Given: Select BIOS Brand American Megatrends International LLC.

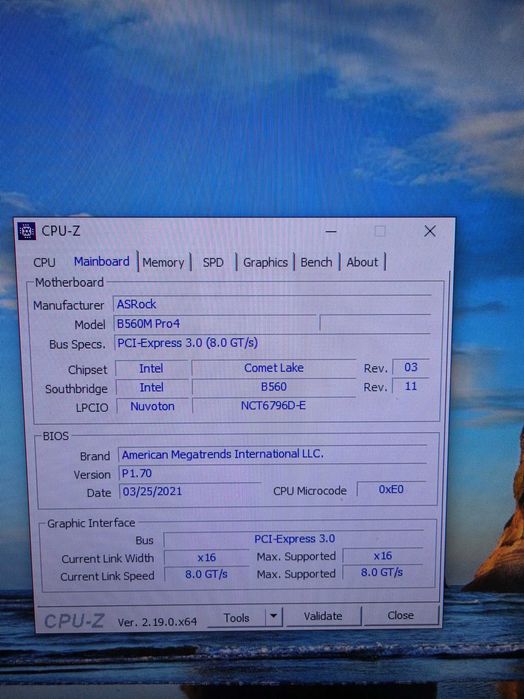Looking at the screenshot, I should tap(272, 454).
